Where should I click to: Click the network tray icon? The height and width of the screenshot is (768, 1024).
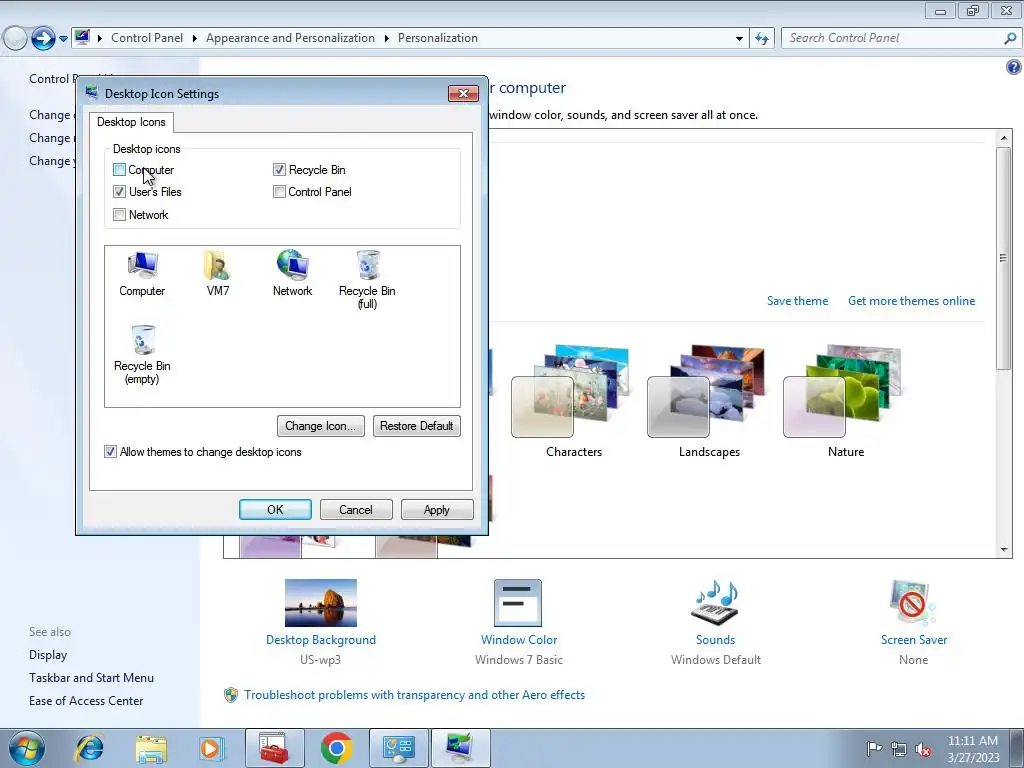899,749
